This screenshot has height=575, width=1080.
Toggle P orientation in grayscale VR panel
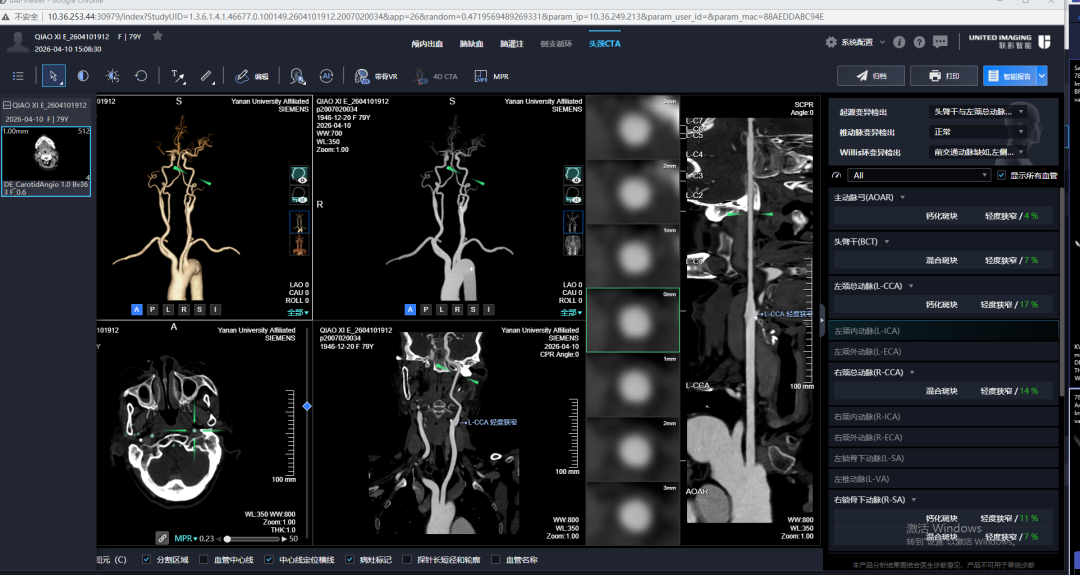[x=426, y=310]
